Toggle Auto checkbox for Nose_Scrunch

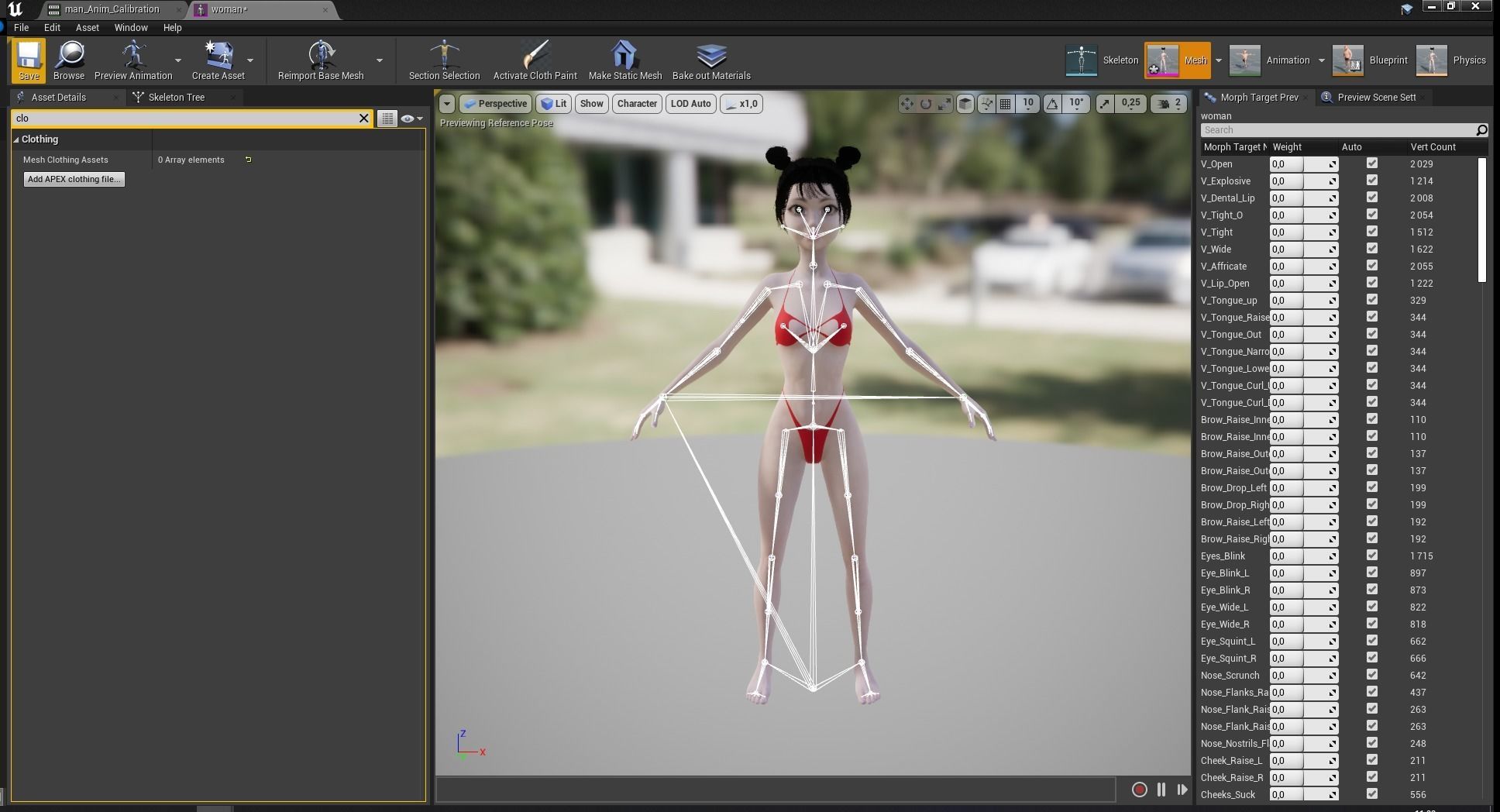pyautogui.click(x=1372, y=675)
